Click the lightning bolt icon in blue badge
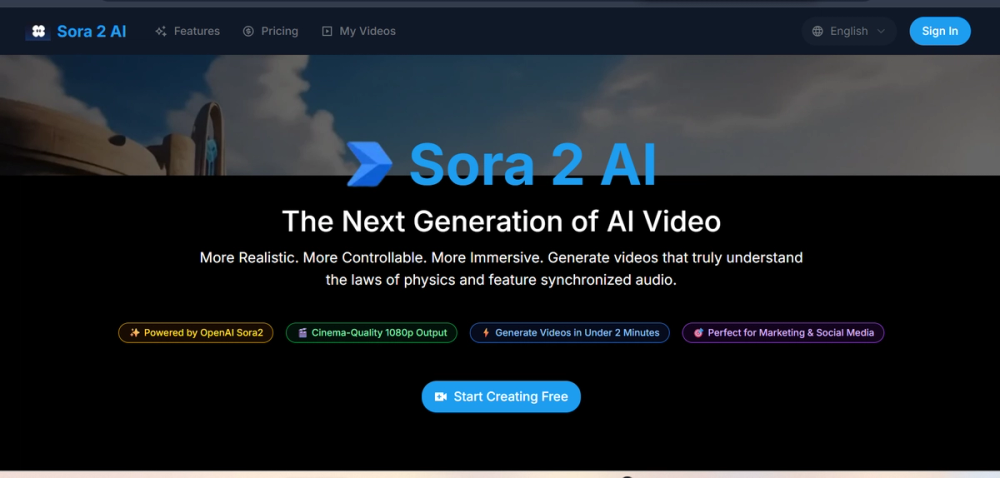 click(x=486, y=333)
